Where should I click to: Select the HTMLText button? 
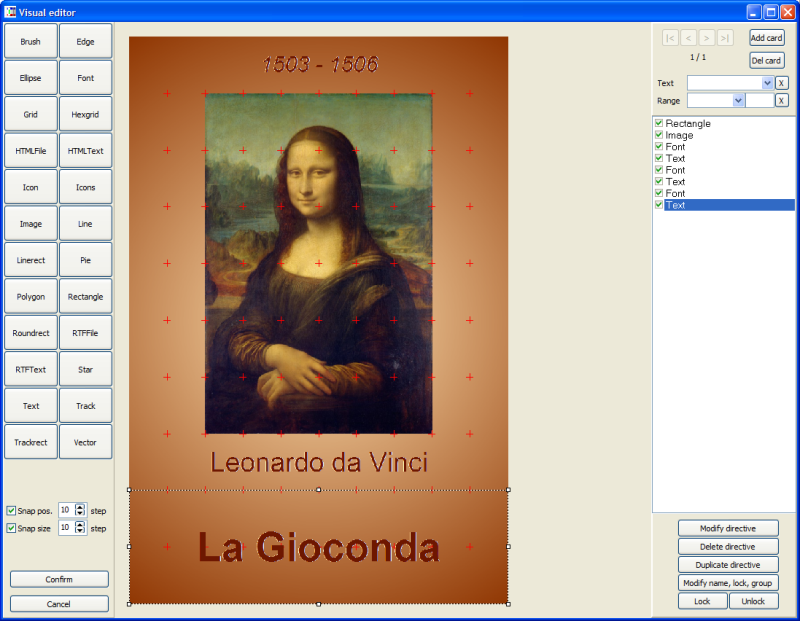click(x=85, y=151)
